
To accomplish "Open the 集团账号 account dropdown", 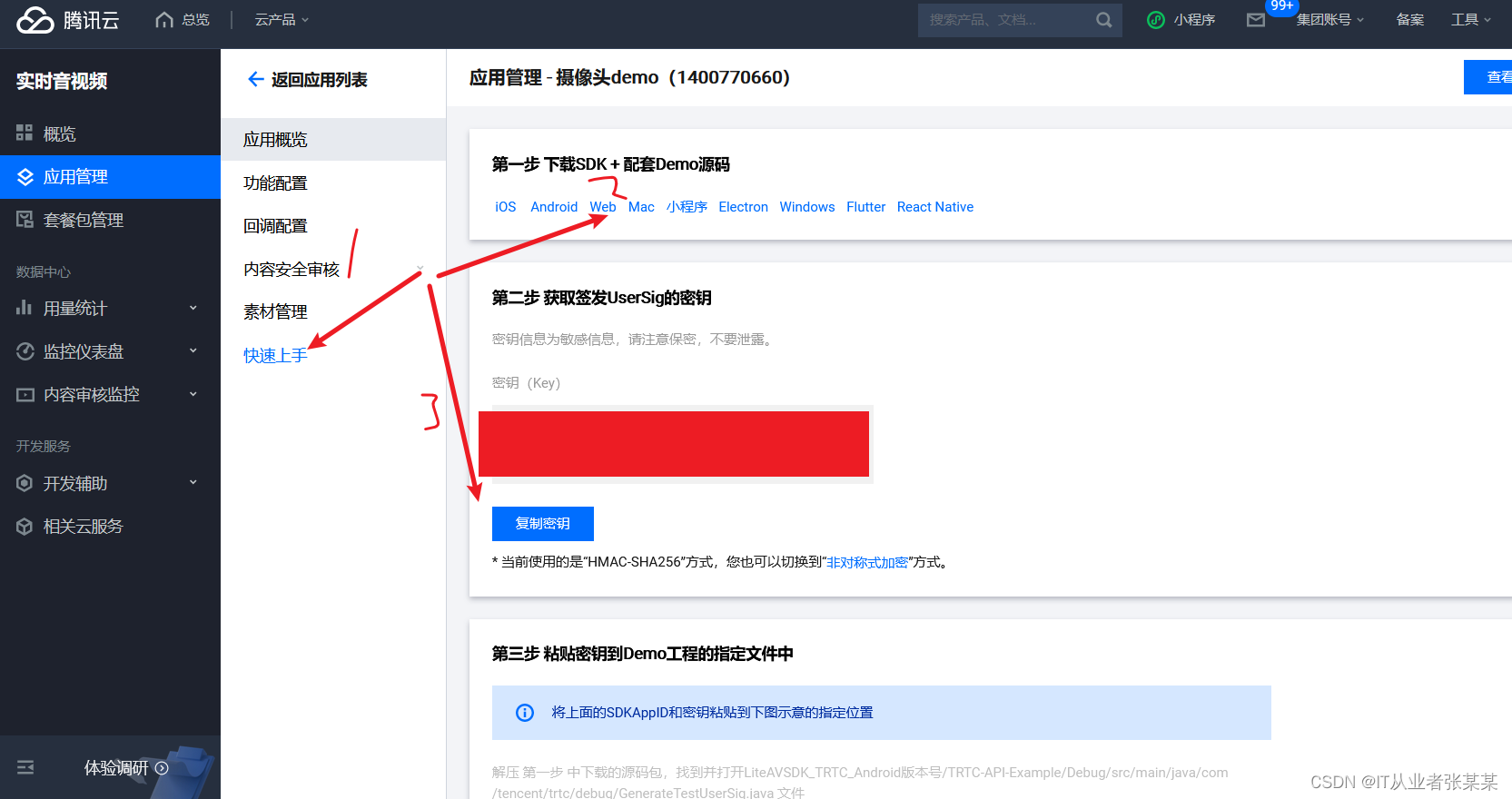I will (x=1329, y=19).
